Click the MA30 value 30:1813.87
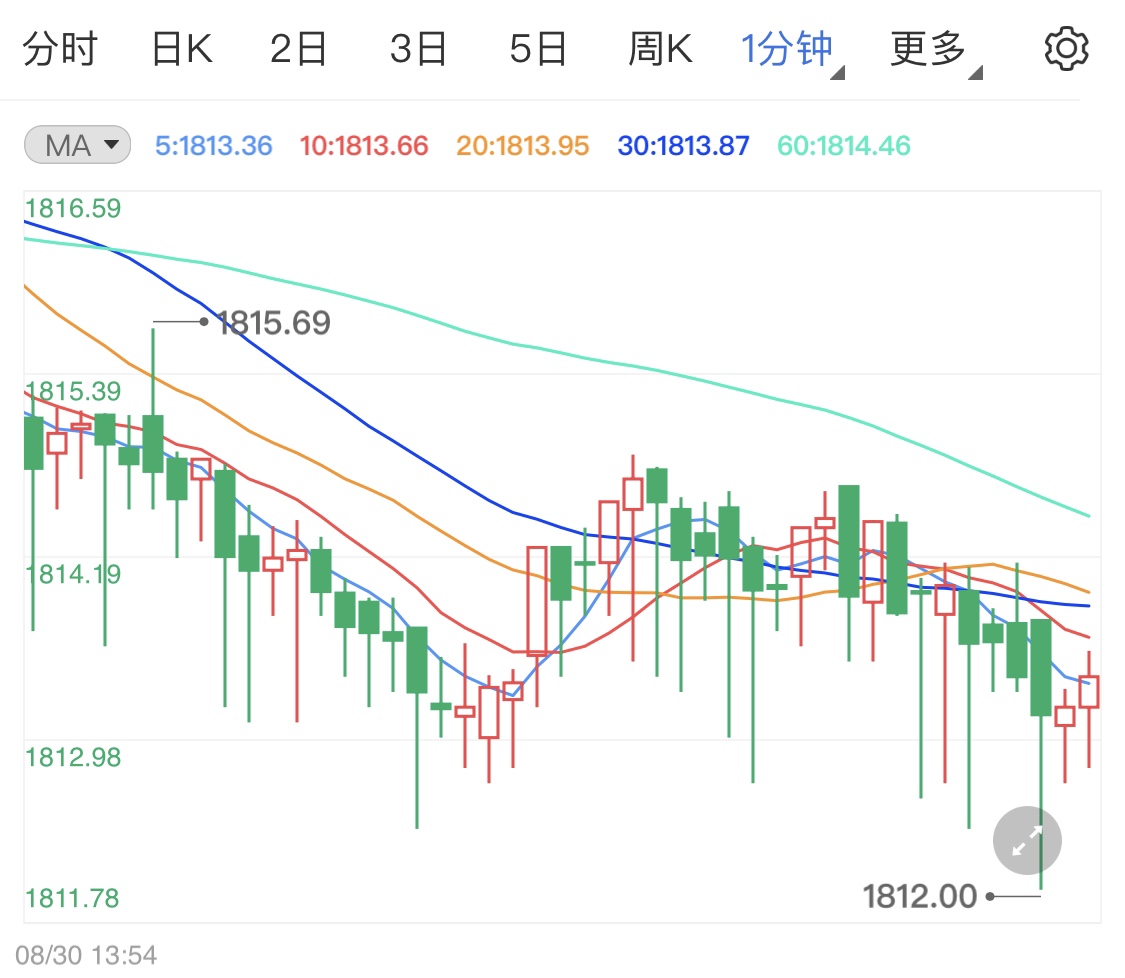This screenshot has height=978, width=1125. tap(683, 146)
